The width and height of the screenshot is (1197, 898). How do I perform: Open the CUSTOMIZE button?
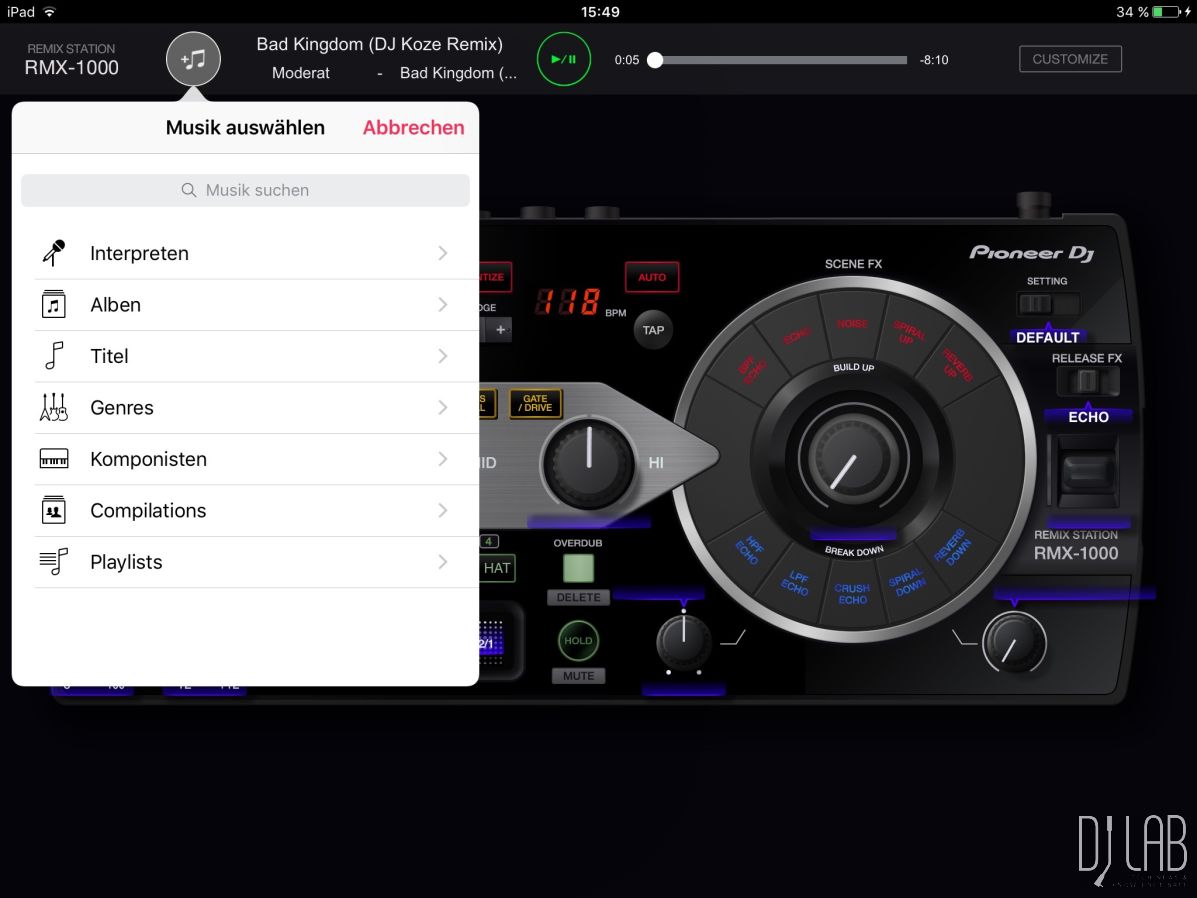pos(1070,59)
